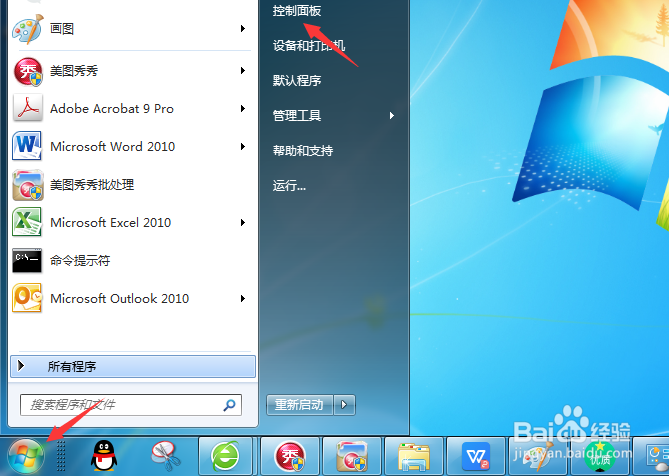Expand Microsoft Word 2010 recent files arrow
669x476 pixels.
(242, 146)
